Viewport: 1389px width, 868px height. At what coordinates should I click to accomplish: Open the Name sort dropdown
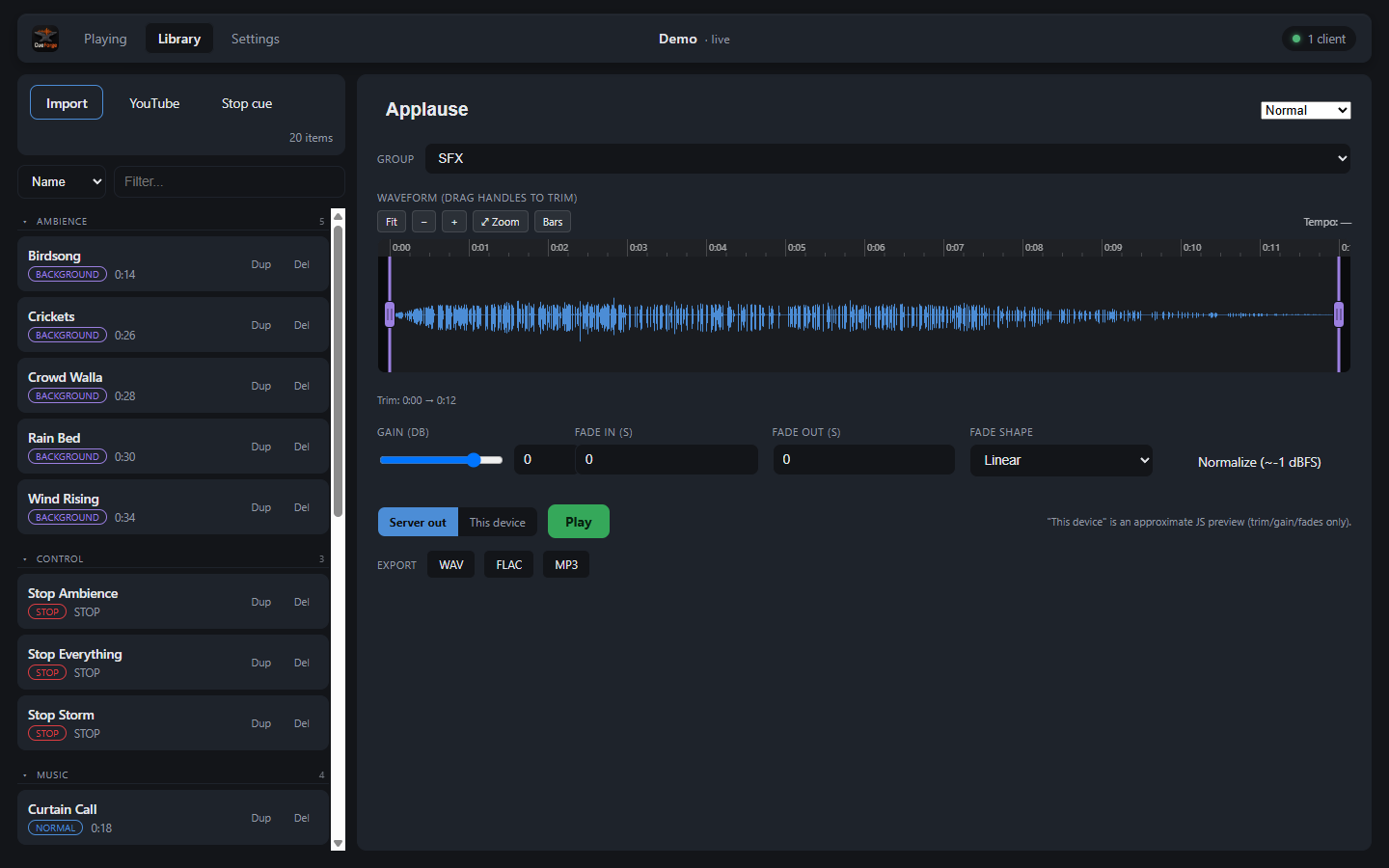pos(62,181)
